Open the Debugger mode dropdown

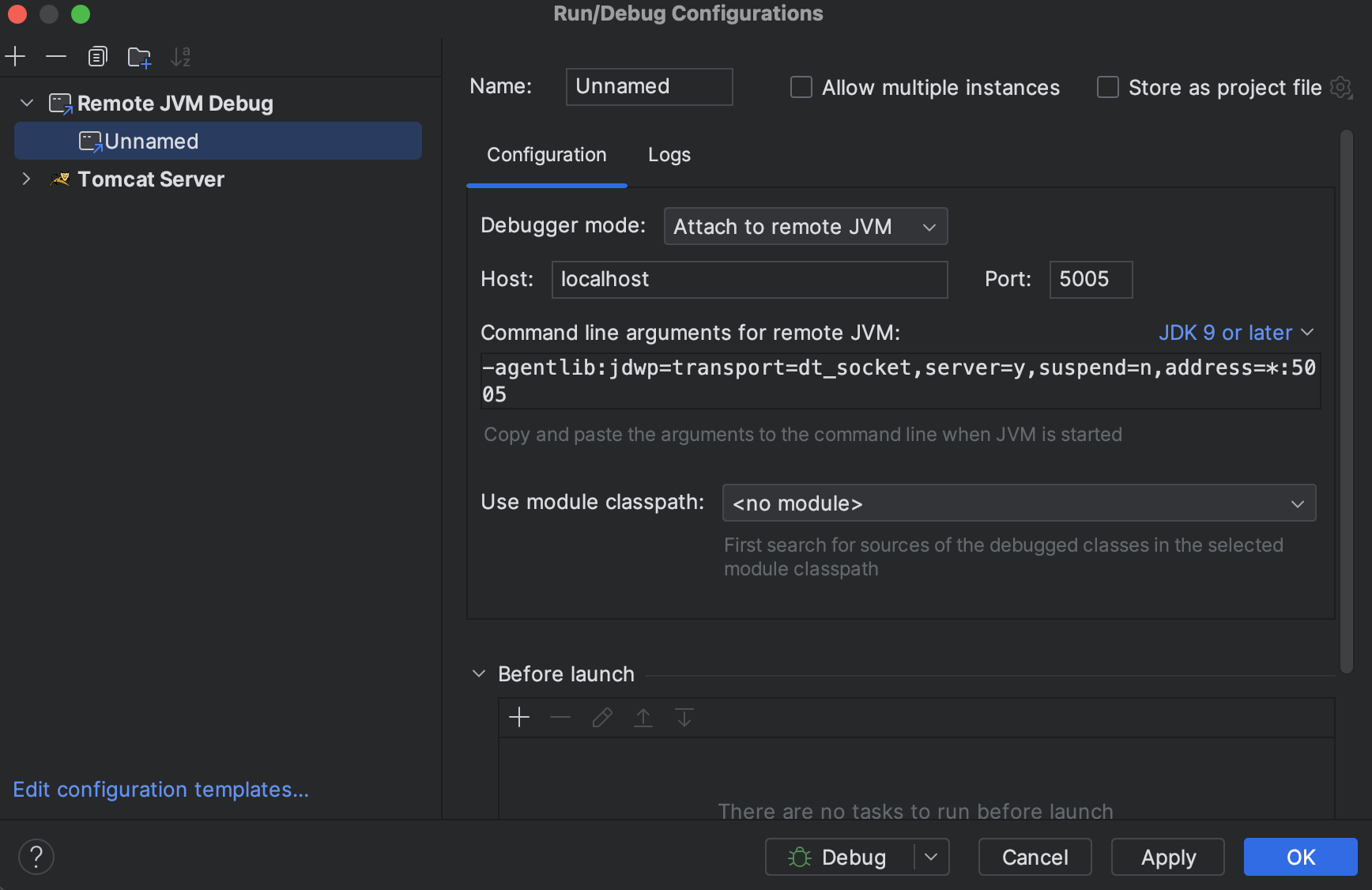805,227
